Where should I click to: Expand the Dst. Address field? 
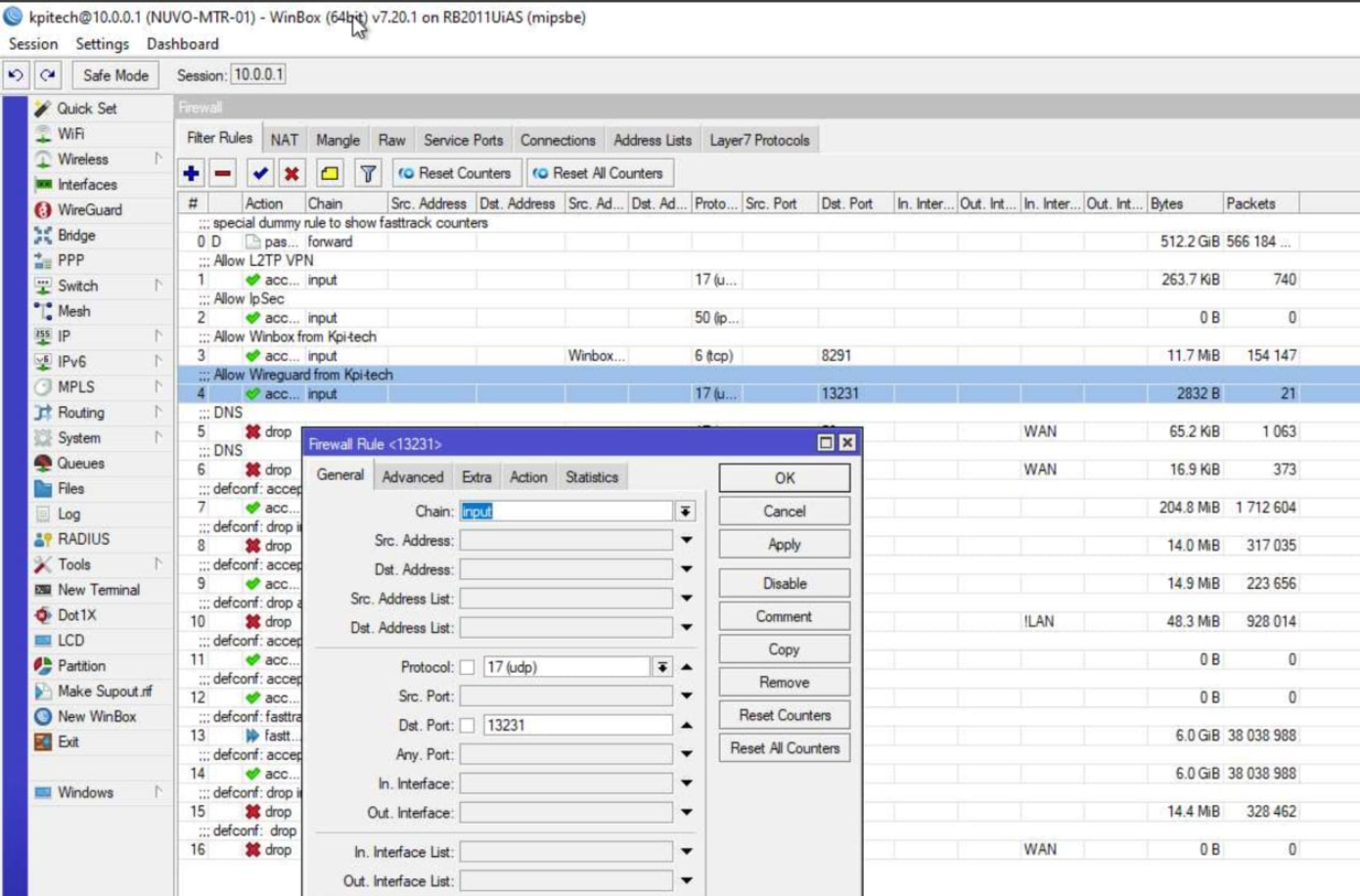pyautogui.click(x=687, y=569)
